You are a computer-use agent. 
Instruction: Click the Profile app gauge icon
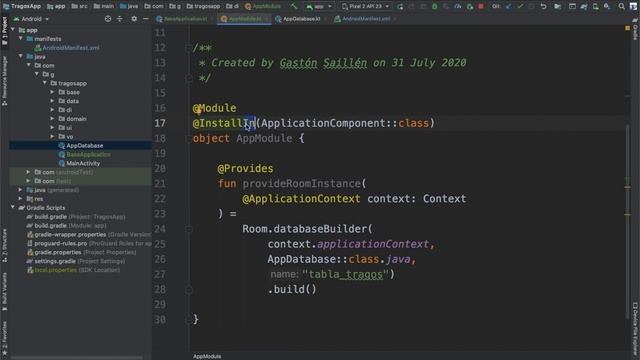tap(458, 7)
